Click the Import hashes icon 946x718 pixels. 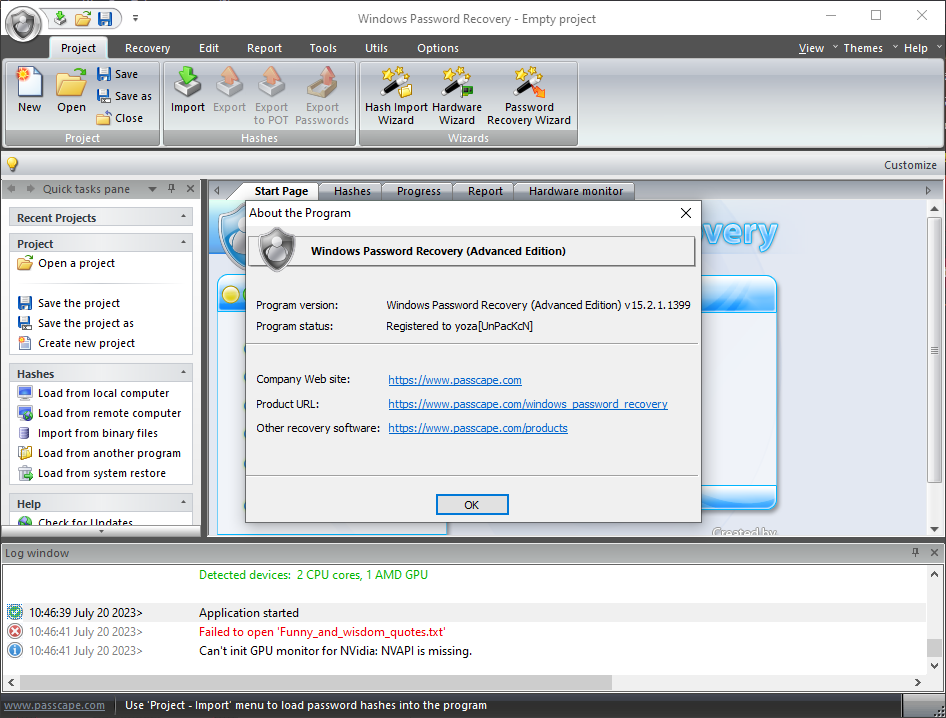pyautogui.click(x=188, y=90)
